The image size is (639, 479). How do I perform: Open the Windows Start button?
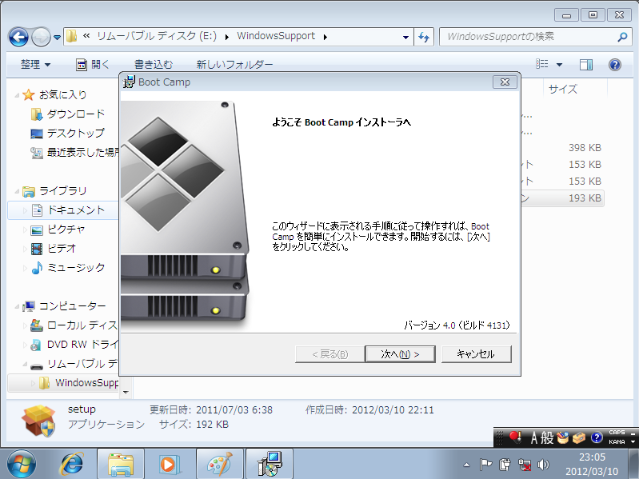[x=21, y=464]
